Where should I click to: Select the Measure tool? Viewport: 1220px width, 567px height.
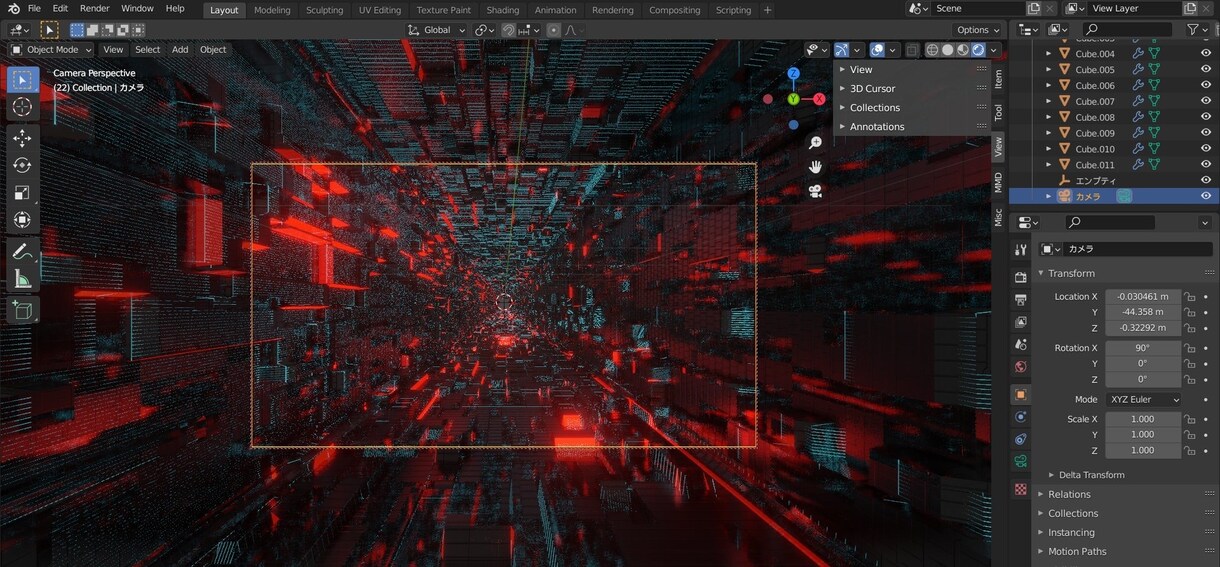pos(23,279)
